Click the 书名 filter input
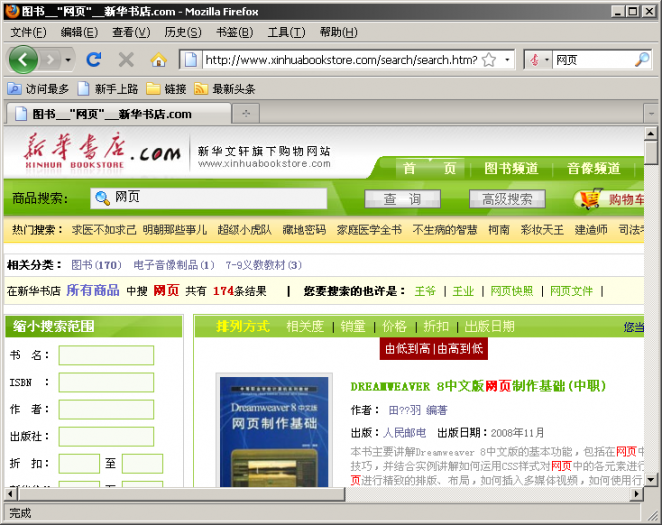The height and width of the screenshot is (525, 662). point(106,355)
